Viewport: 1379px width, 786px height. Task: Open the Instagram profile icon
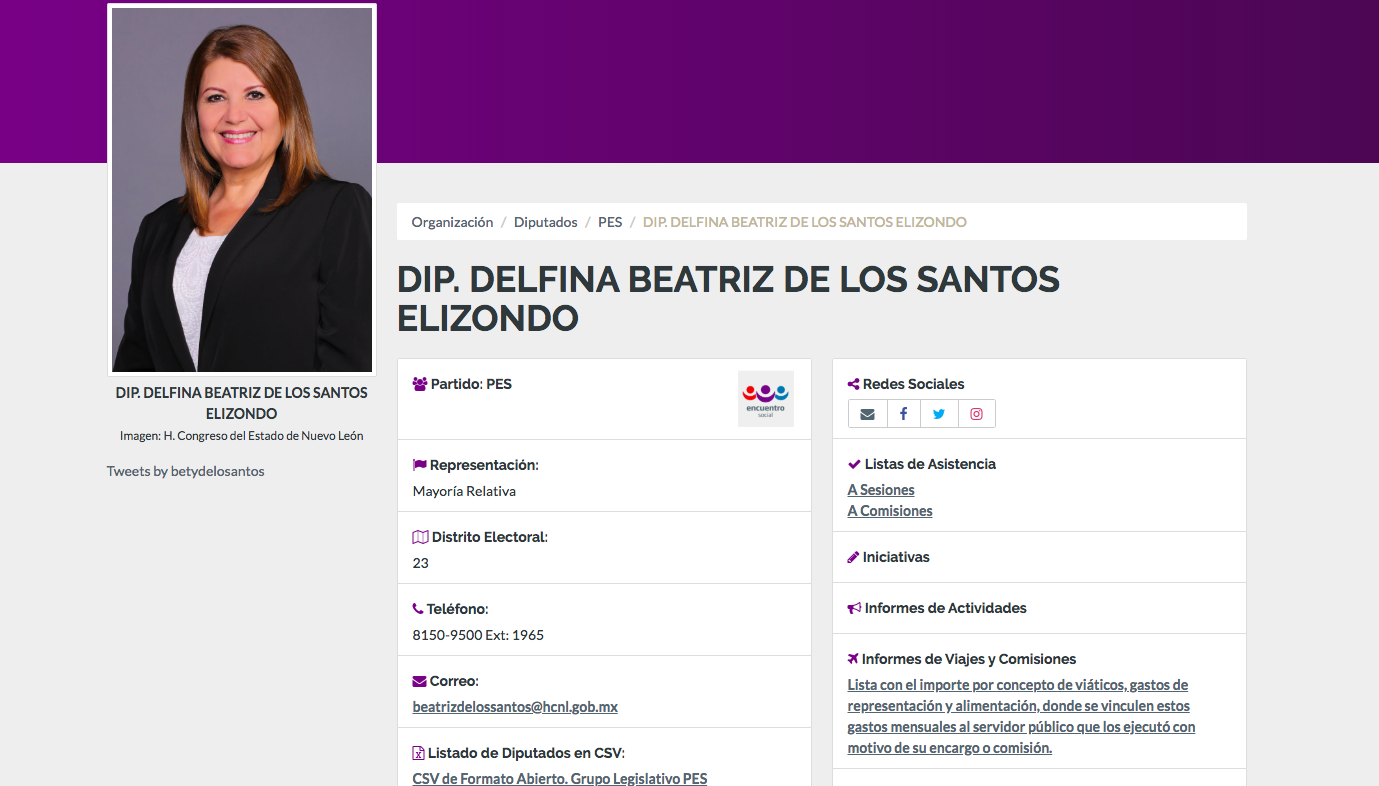tap(976, 413)
